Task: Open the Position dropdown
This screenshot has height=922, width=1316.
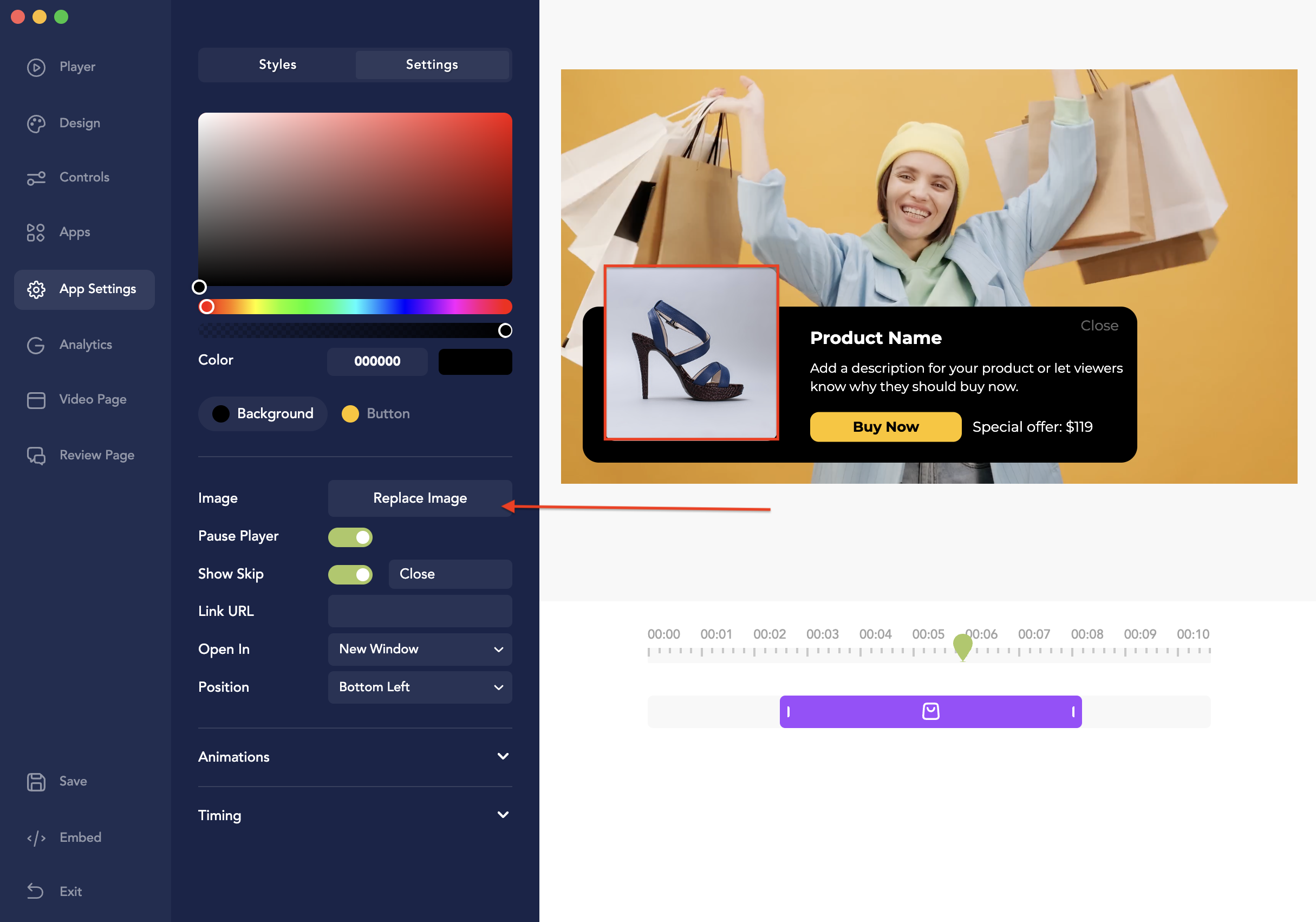Action: click(x=420, y=687)
